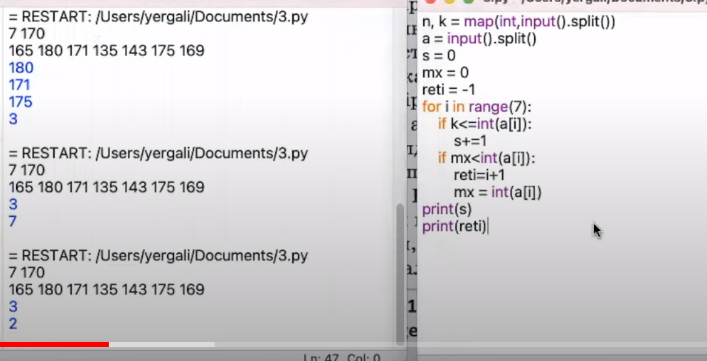Click the 'a = input().split()' line
Image resolution: width=707 pixels, height=361 pixels.
pyautogui.click(x=479, y=39)
